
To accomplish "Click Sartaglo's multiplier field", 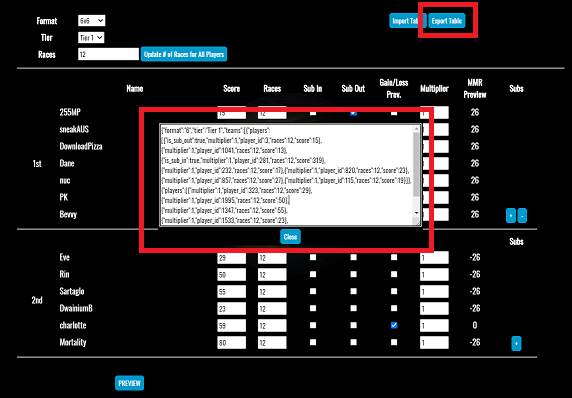I will click(434, 291).
